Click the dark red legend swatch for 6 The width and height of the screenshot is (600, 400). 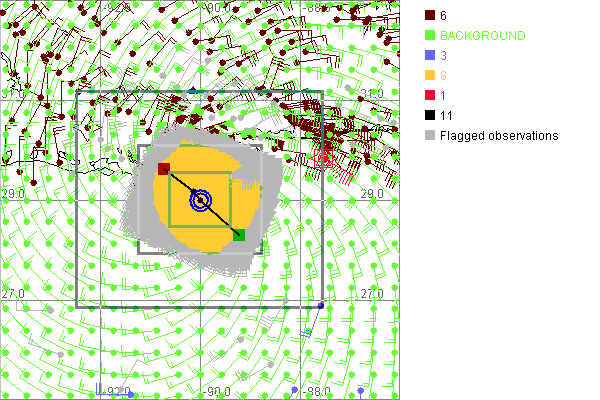430,15
